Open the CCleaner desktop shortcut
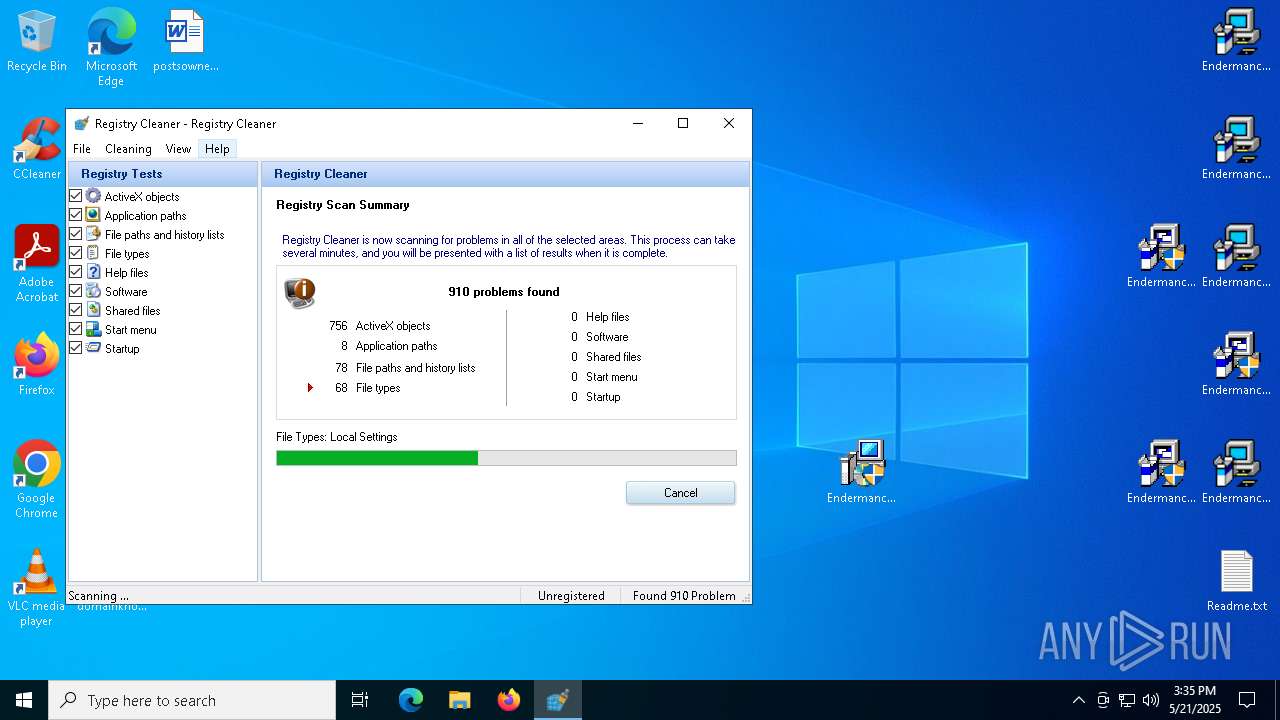 coord(37,150)
